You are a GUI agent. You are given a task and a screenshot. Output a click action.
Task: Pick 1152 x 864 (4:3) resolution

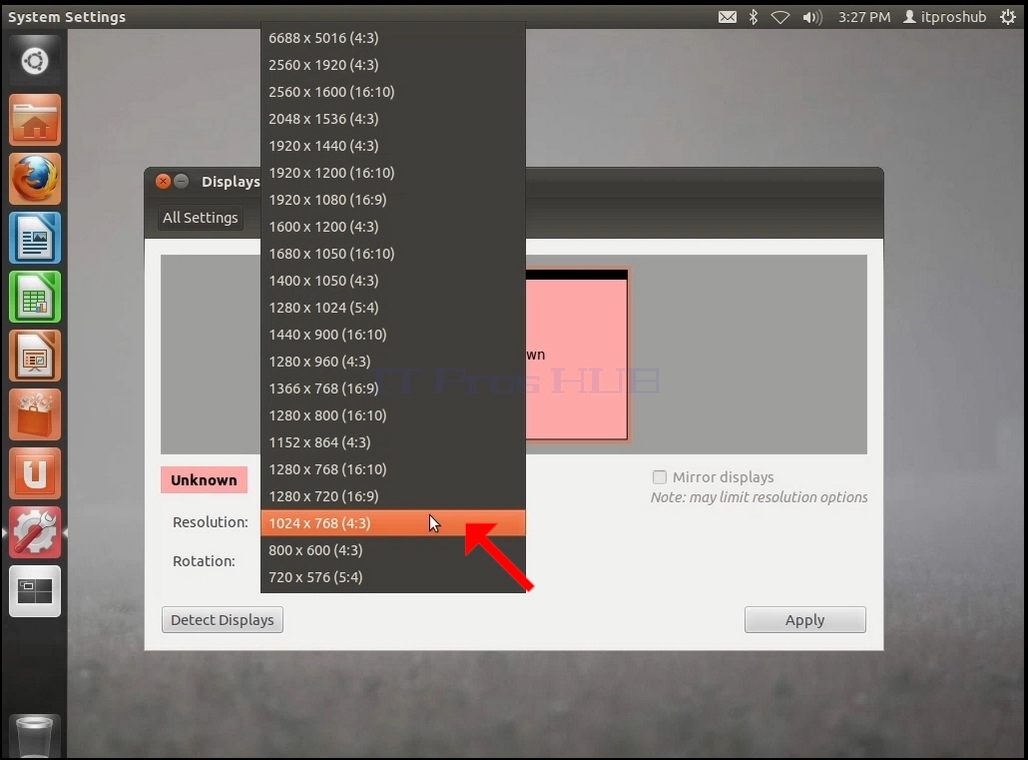coord(393,442)
